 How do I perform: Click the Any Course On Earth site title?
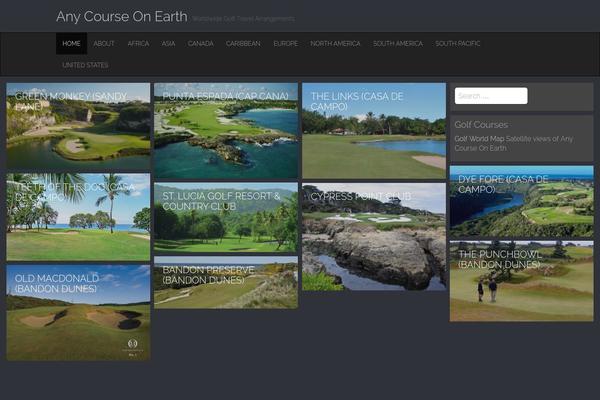coord(122,16)
